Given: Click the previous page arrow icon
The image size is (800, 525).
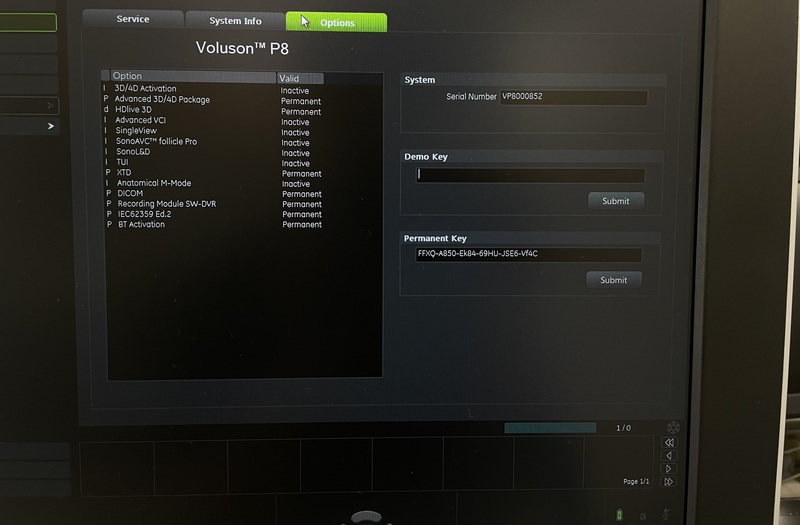Looking at the screenshot, I should coord(669,456).
